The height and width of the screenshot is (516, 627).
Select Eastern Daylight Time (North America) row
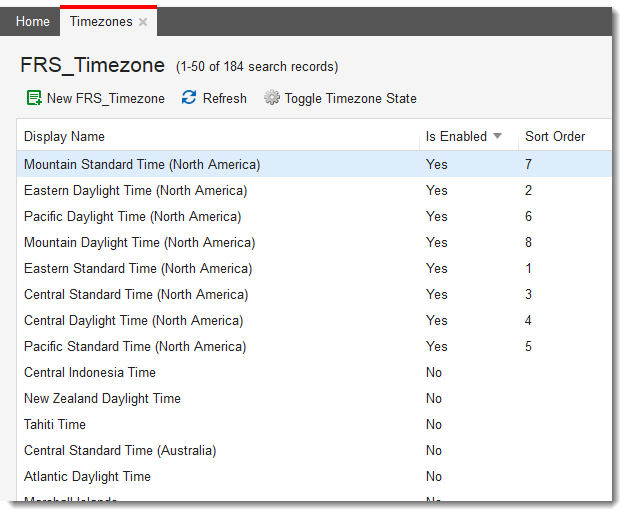click(314, 190)
